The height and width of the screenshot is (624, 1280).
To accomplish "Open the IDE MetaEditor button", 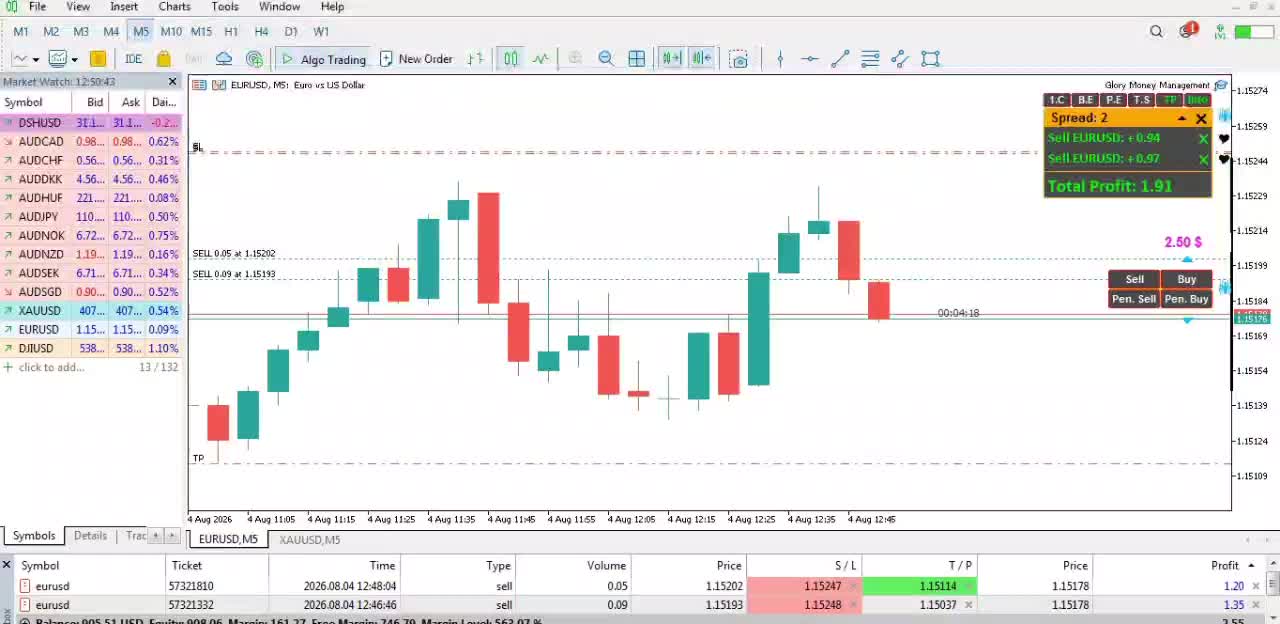I will tap(133, 59).
